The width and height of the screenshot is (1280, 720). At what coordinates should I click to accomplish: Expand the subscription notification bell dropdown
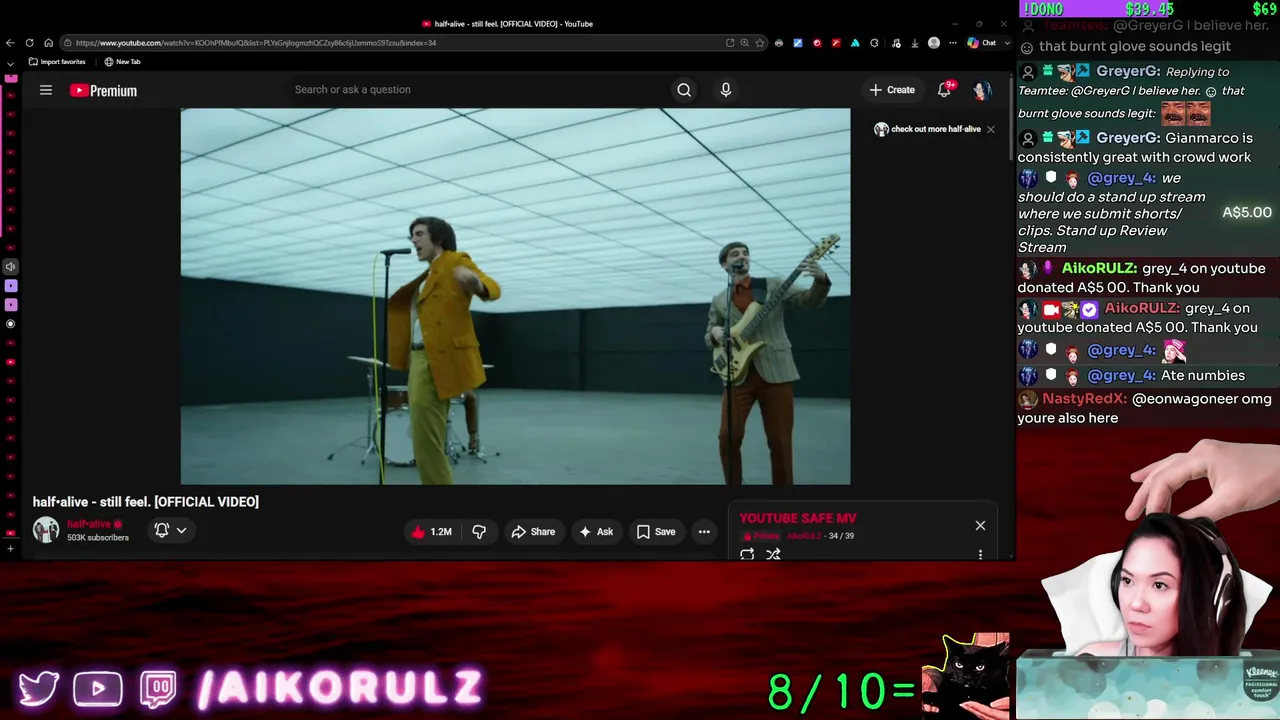coord(170,530)
